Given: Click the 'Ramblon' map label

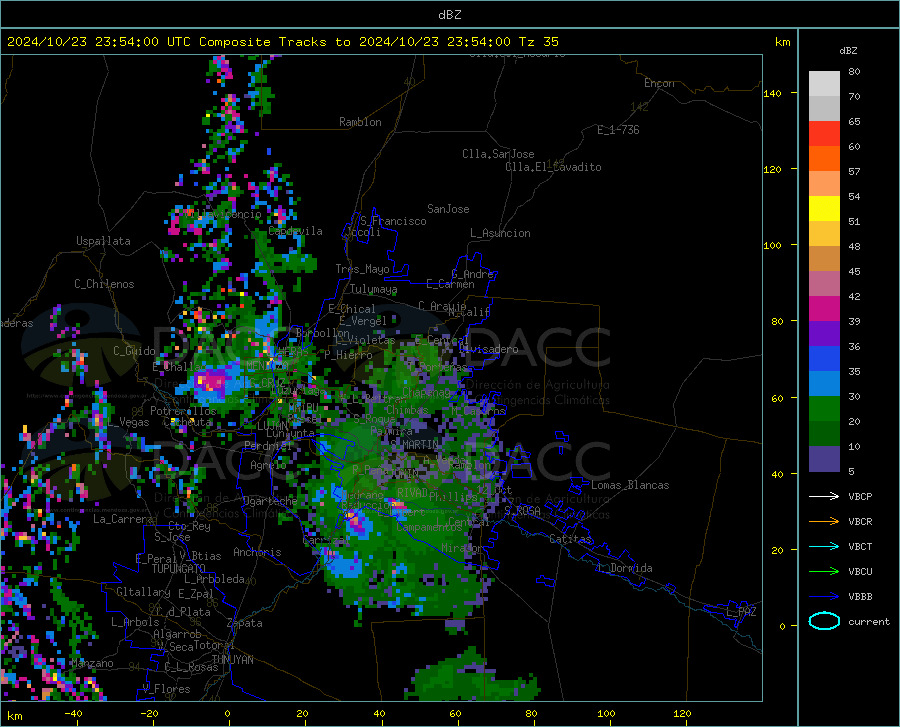Looking at the screenshot, I should click(360, 122).
